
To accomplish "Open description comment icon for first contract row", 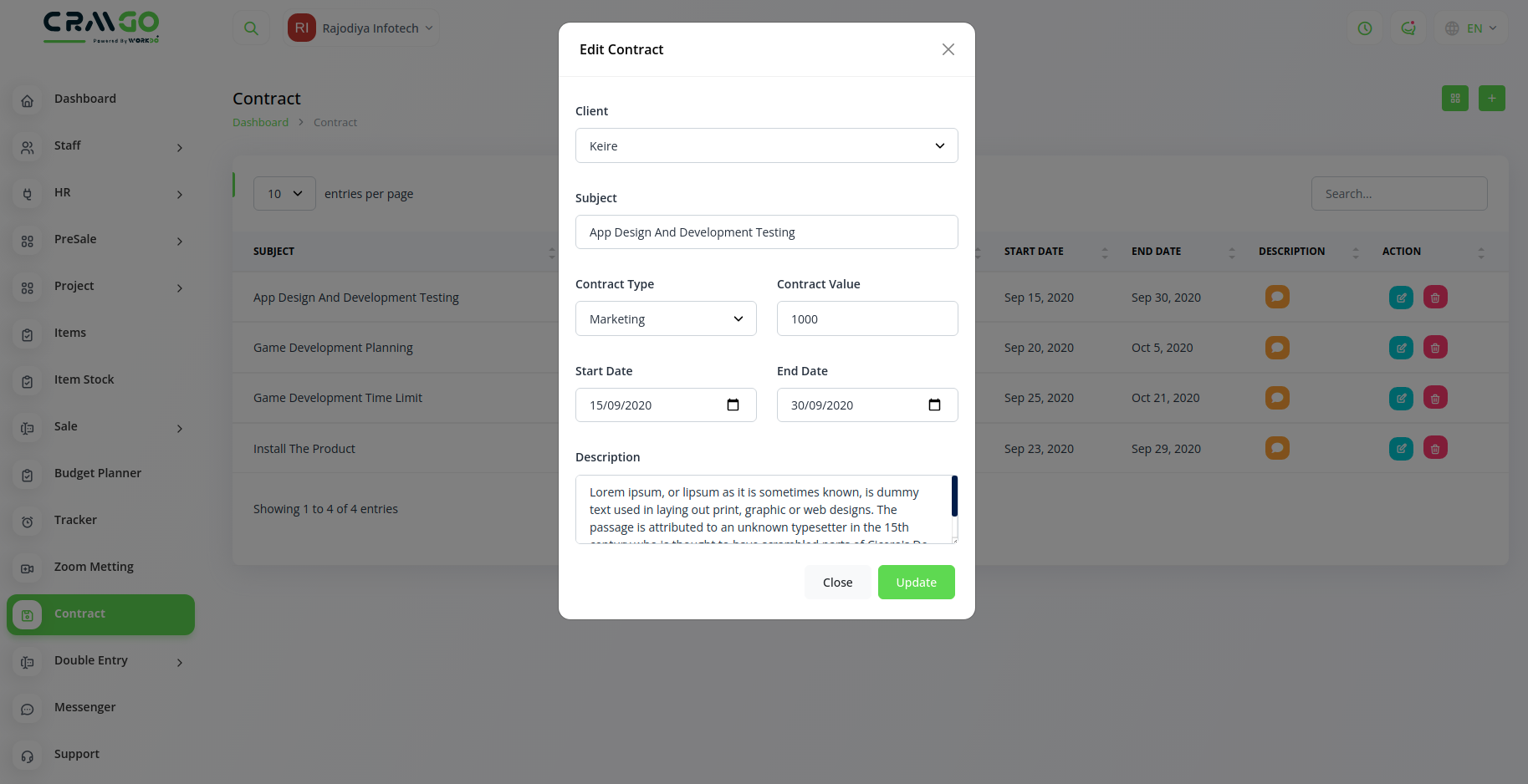I will click(1277, 298).
